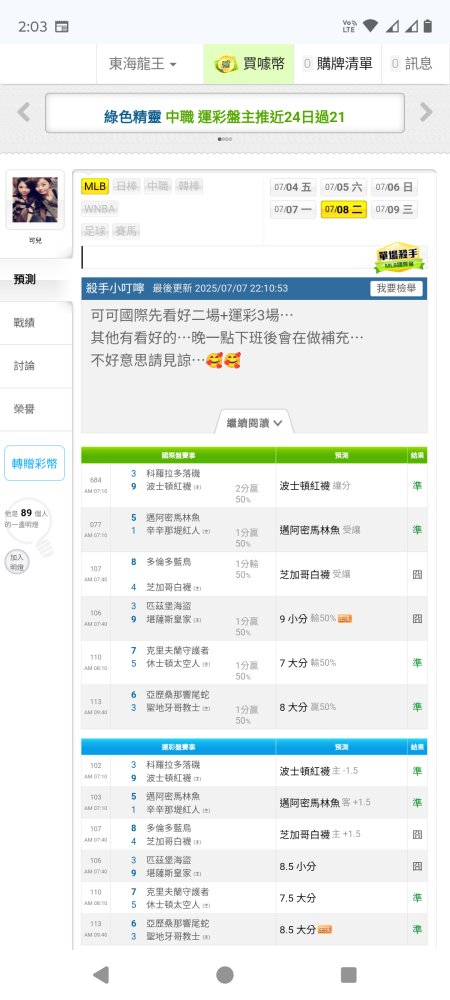Select the MLB league tab
Screen dimensions: 450x1000
click(95, 186)
